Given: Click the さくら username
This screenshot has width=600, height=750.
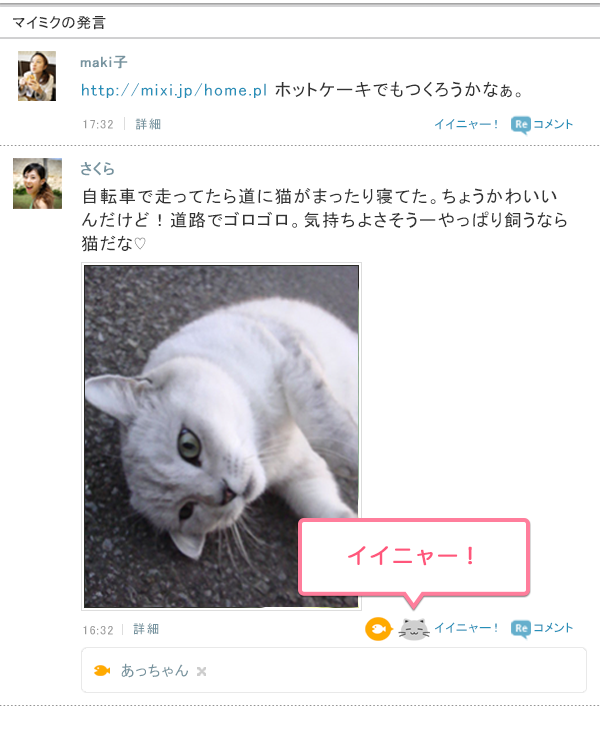Looking at the screenshot, I should 97,168.
